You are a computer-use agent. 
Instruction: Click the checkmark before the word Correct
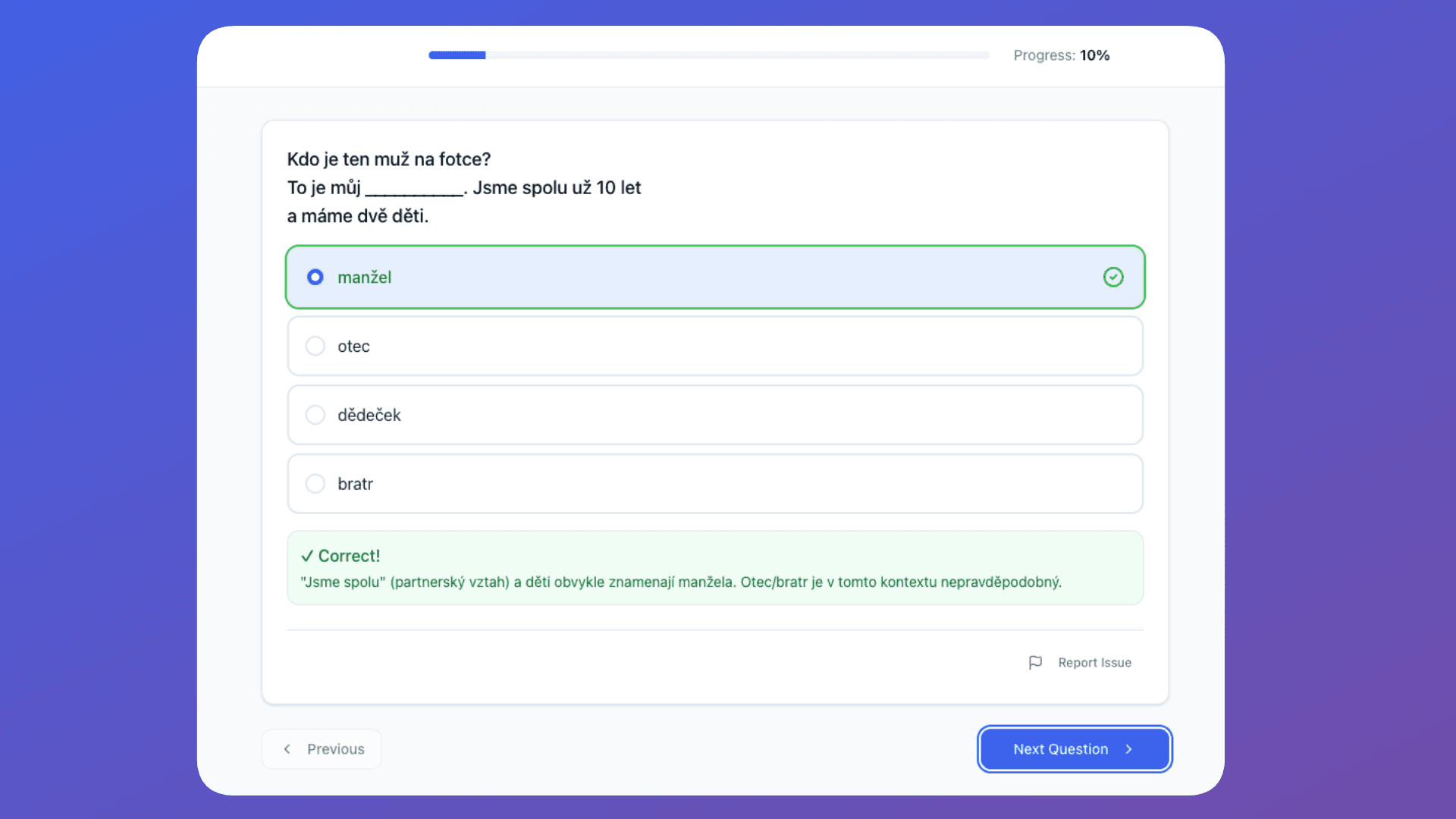pos(306,555)
